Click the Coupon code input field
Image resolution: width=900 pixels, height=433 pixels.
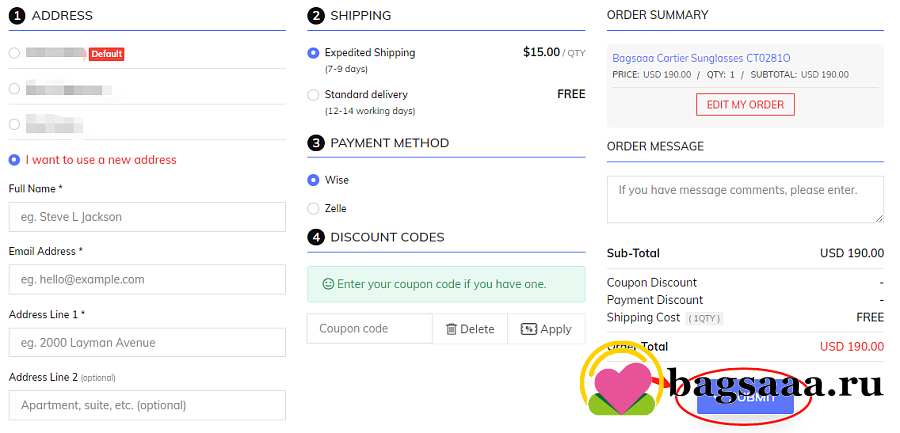tap(370, 329)
